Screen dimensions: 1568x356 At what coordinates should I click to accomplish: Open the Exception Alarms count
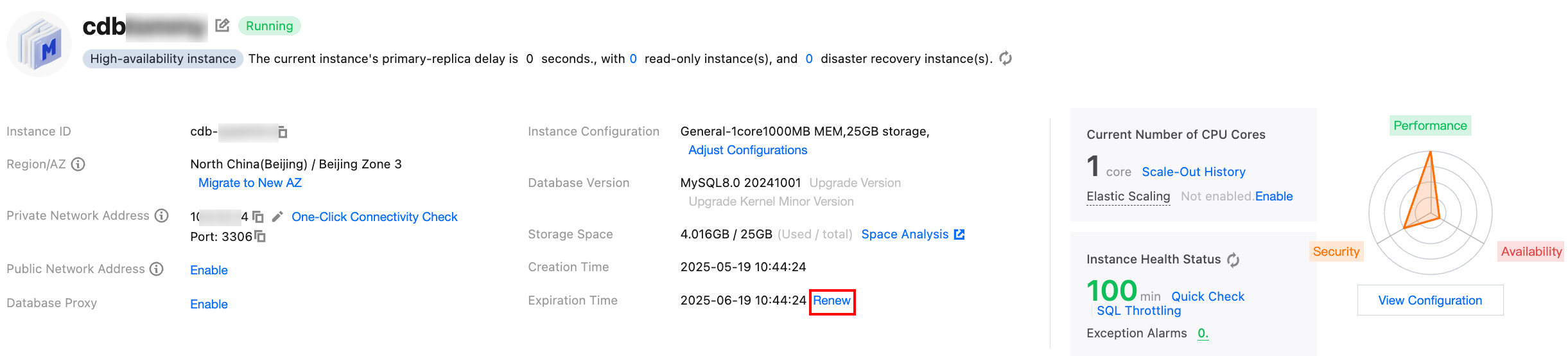[1203, 334]
